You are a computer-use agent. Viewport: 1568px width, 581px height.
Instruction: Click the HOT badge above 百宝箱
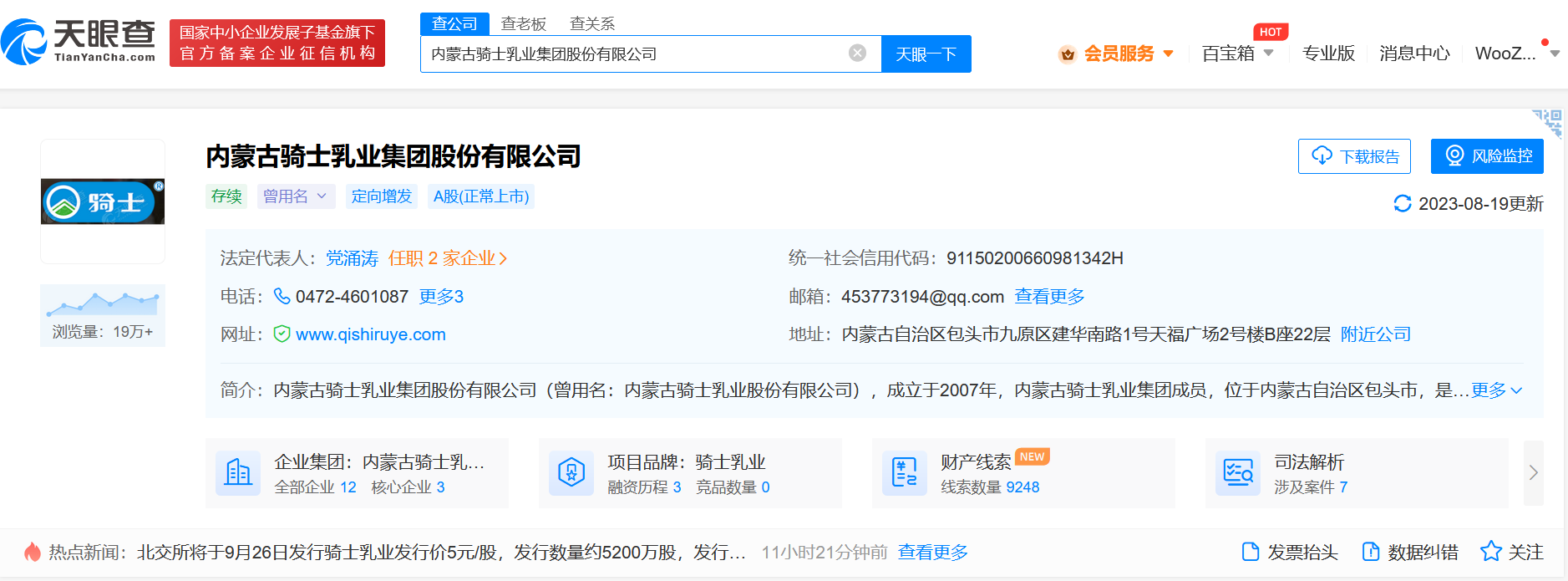pyautogui.click(x=1271, y=32)
